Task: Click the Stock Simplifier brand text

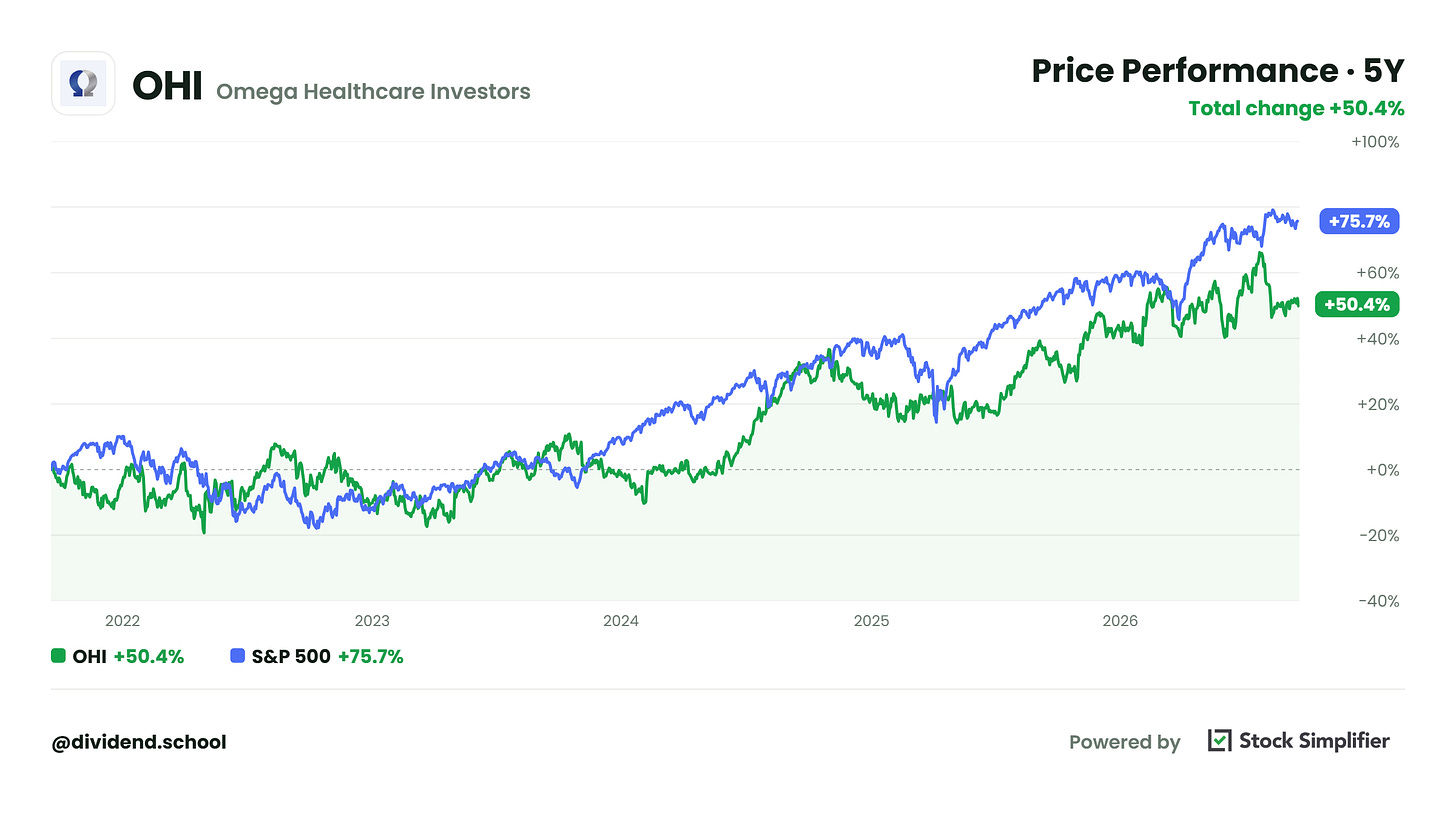Action: point(1314,741)
